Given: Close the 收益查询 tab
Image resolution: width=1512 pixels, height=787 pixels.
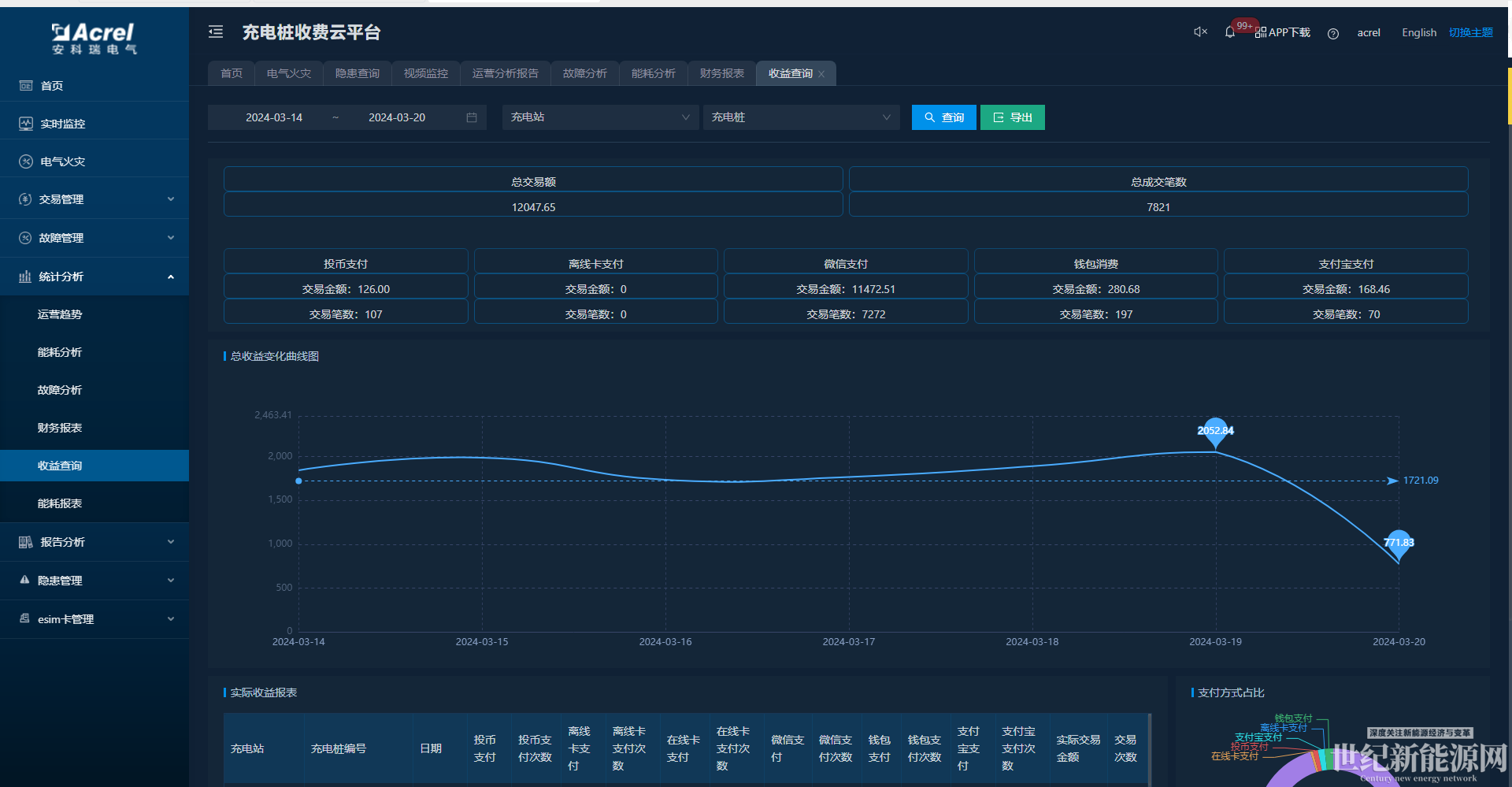Looking at the screenshot, I should (x=821, y=74).
